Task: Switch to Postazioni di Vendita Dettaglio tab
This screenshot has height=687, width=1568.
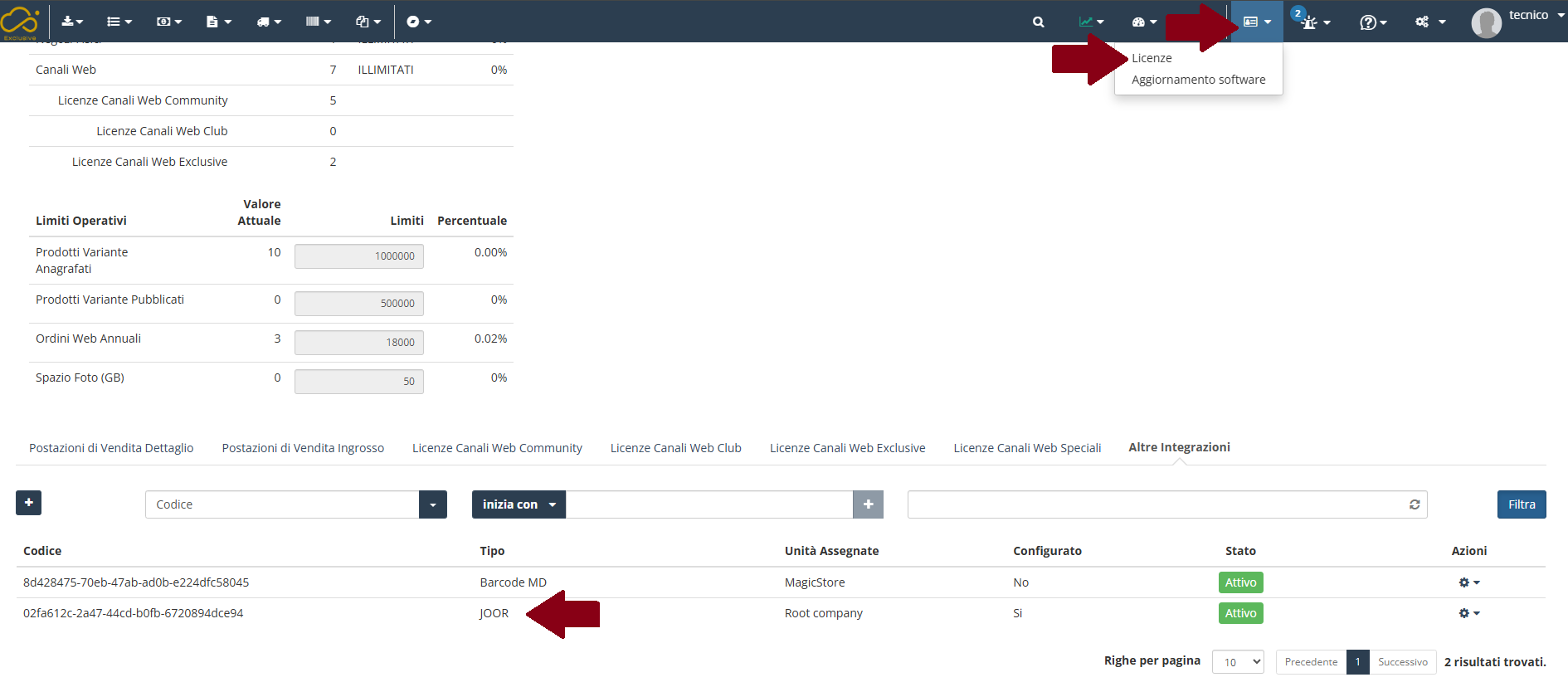Action: coord(111,448)
